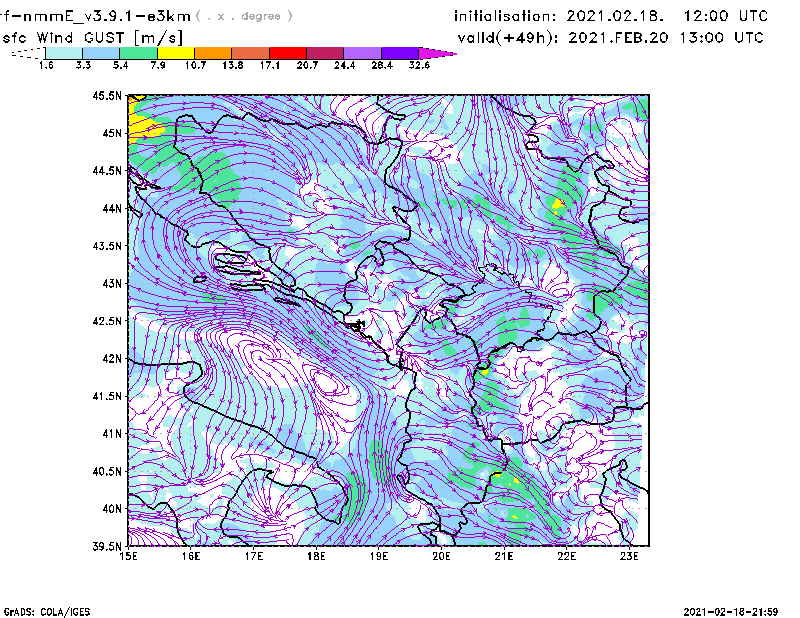
Task: Click the initialisation time "12:00 UTC"
Action: pyautogui.click(x=726, y=16)
